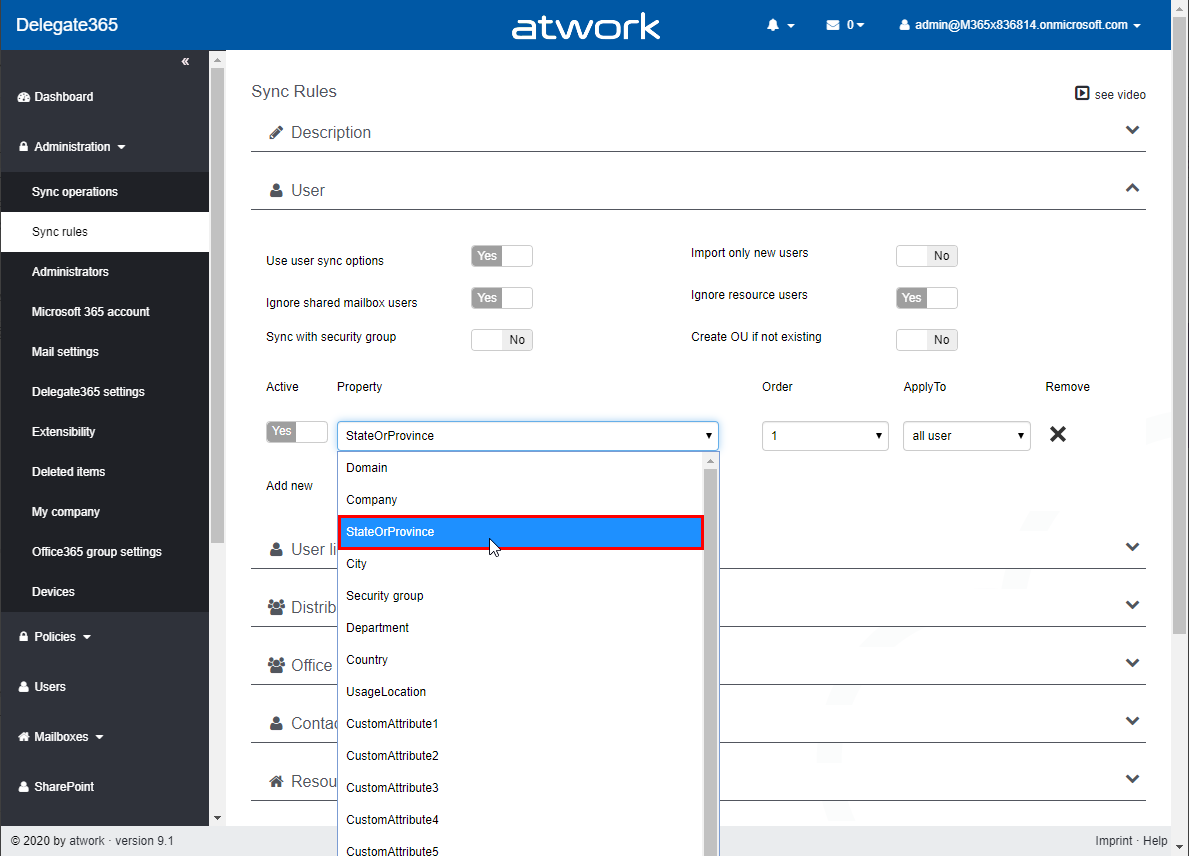Open the mail envelope icon in header
The width and height of the screenshot is (1189, 856).
click(833, 25)
